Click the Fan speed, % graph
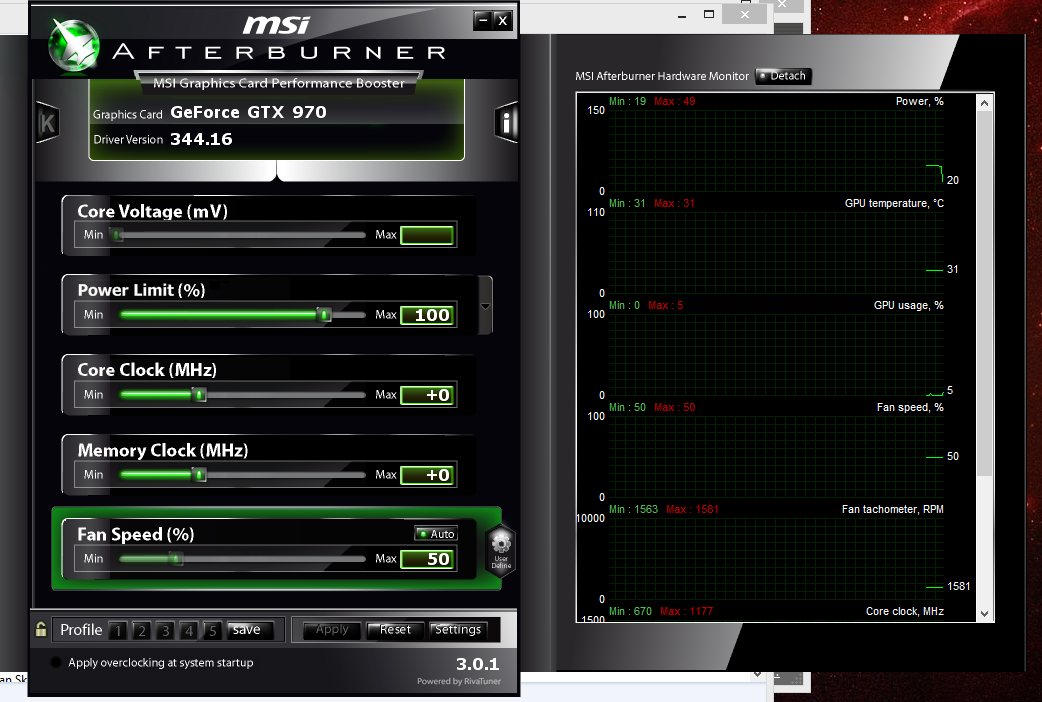This screenshot has width=1042, height=702. [776, 457]
